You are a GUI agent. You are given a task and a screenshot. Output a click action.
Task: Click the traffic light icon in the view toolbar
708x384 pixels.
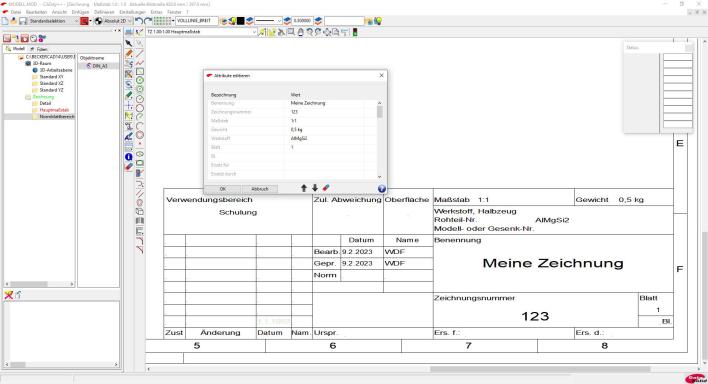tap(355, 32)
